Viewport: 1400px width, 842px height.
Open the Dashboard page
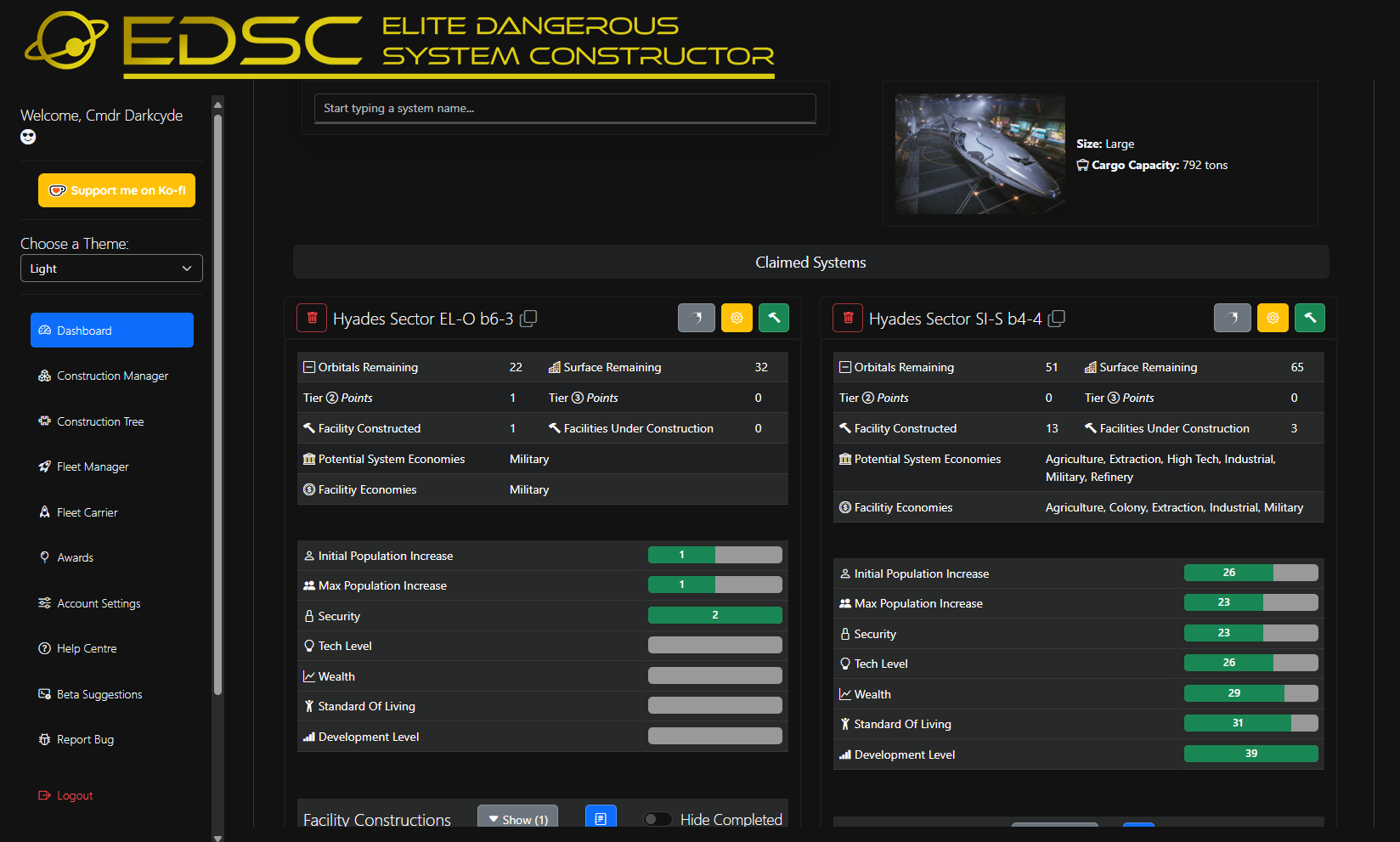point(112,331)
